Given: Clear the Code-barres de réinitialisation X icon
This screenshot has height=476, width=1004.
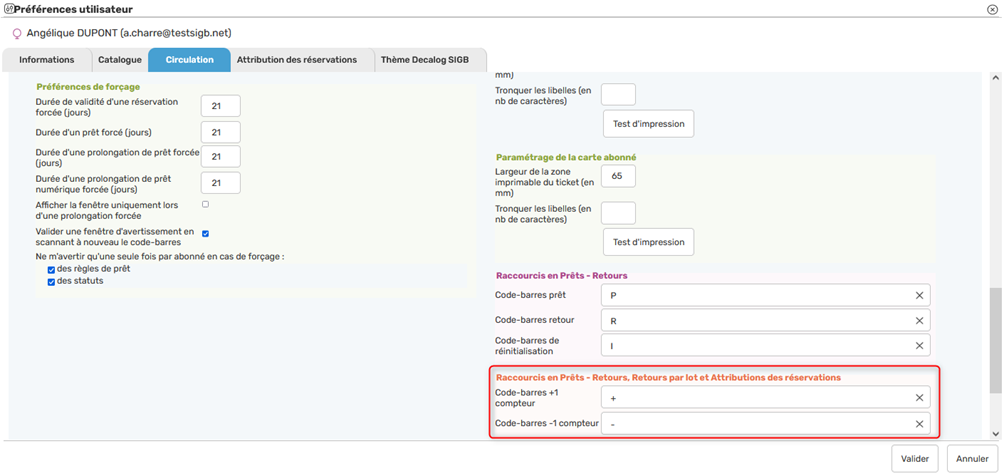Looking at the screenshot, I should tap(919, 346).
